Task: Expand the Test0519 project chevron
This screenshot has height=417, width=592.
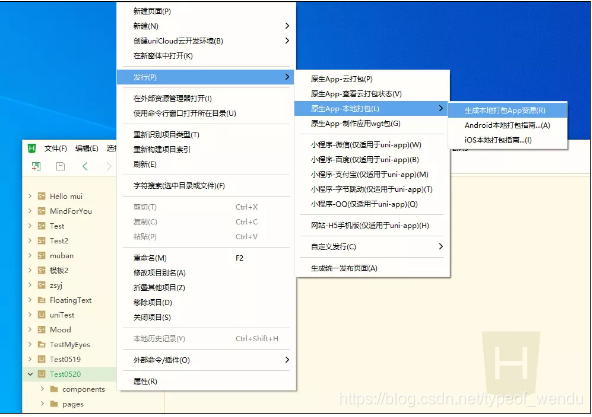Action: [30, 359]
